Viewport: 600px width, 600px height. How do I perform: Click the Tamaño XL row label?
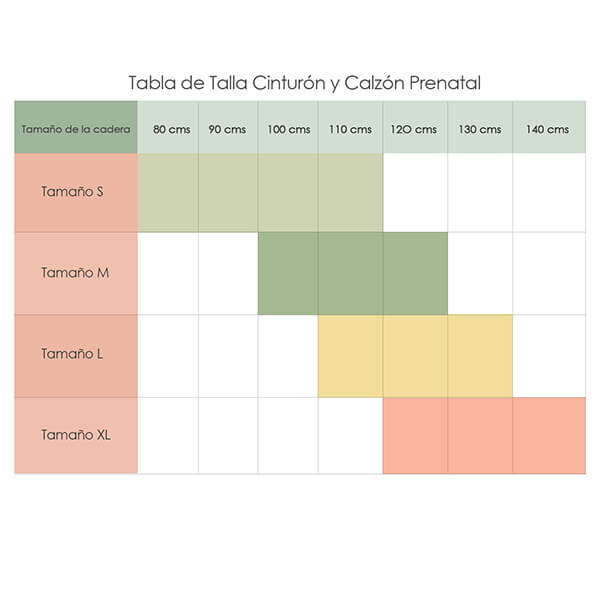[76, 435]
